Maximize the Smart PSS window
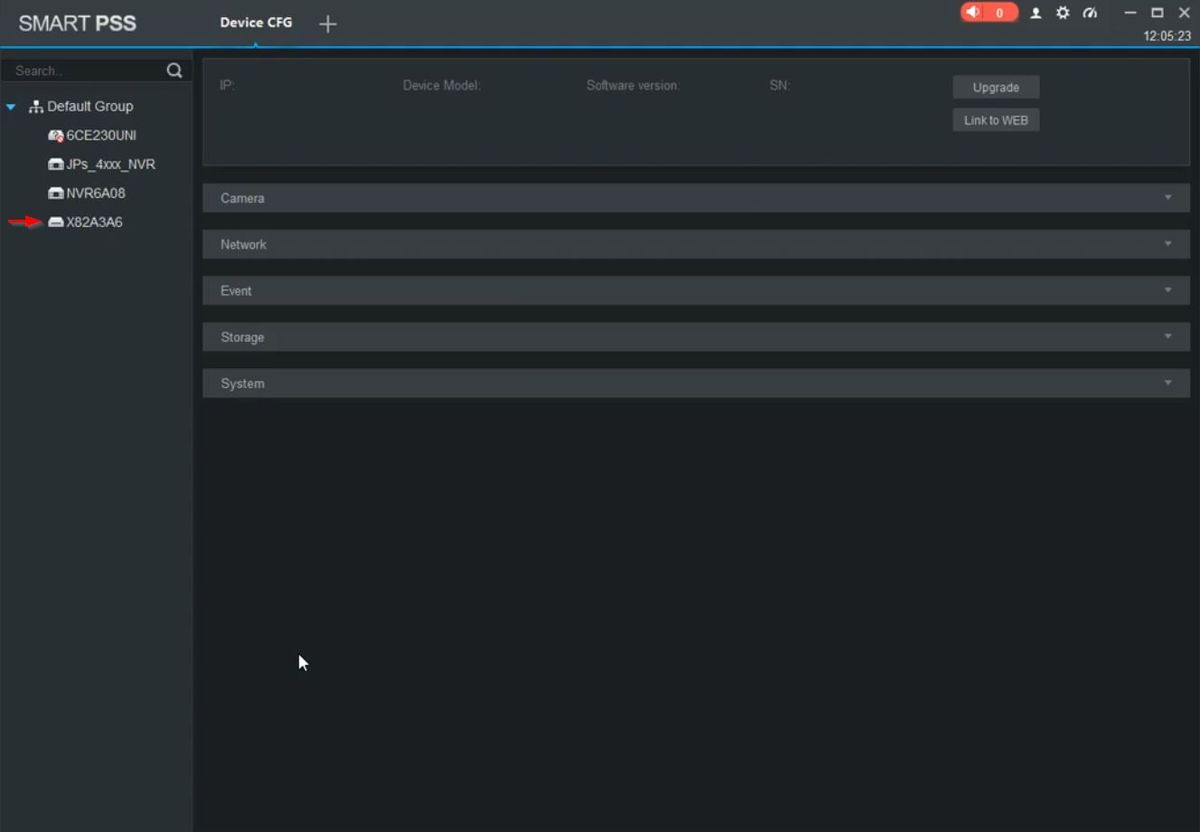Viewport: 1200px width, 832px height. pyautogui.click(x=1157, y=13)
